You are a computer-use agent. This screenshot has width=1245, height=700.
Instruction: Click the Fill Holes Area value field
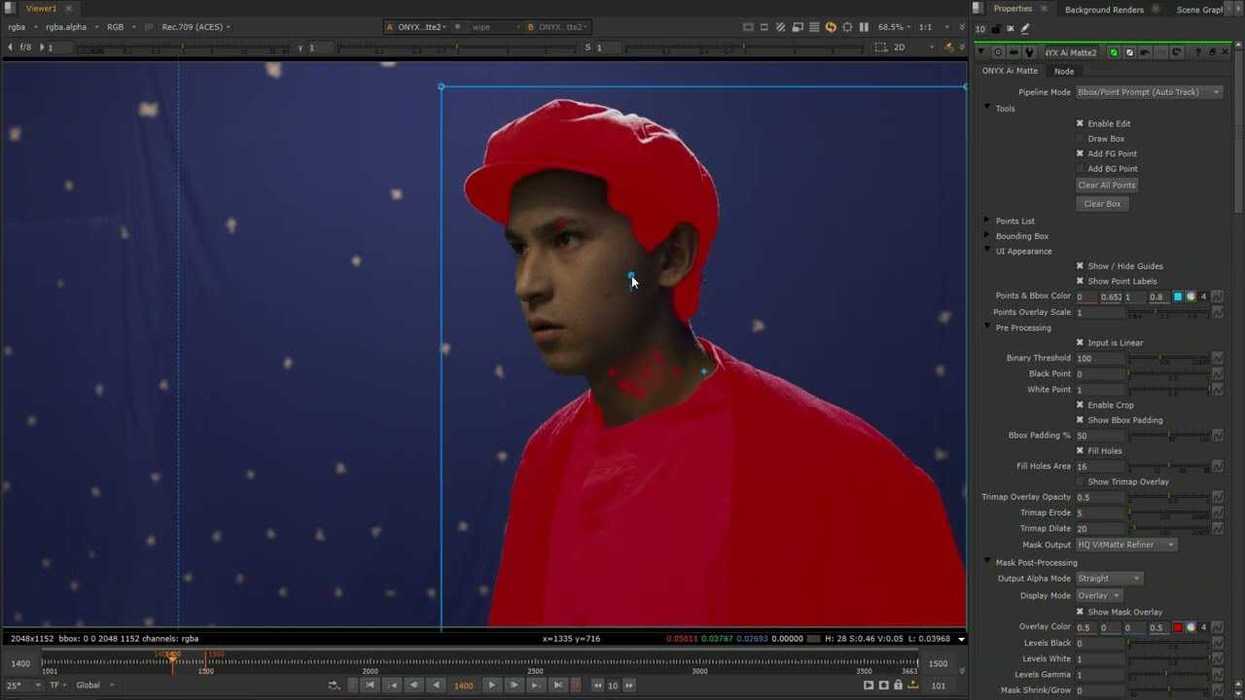pyautogui.click(x=1100, y=467)
